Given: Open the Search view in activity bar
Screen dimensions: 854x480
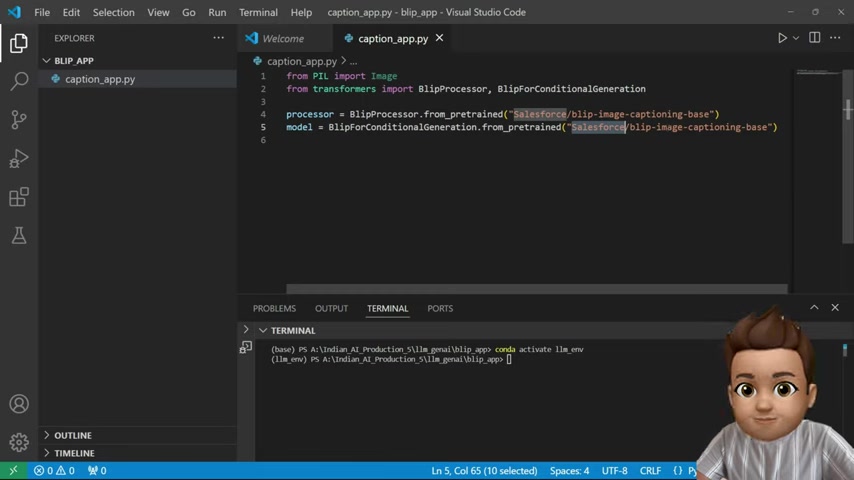Looking at the screenshot, I should [x=19, y=81].
